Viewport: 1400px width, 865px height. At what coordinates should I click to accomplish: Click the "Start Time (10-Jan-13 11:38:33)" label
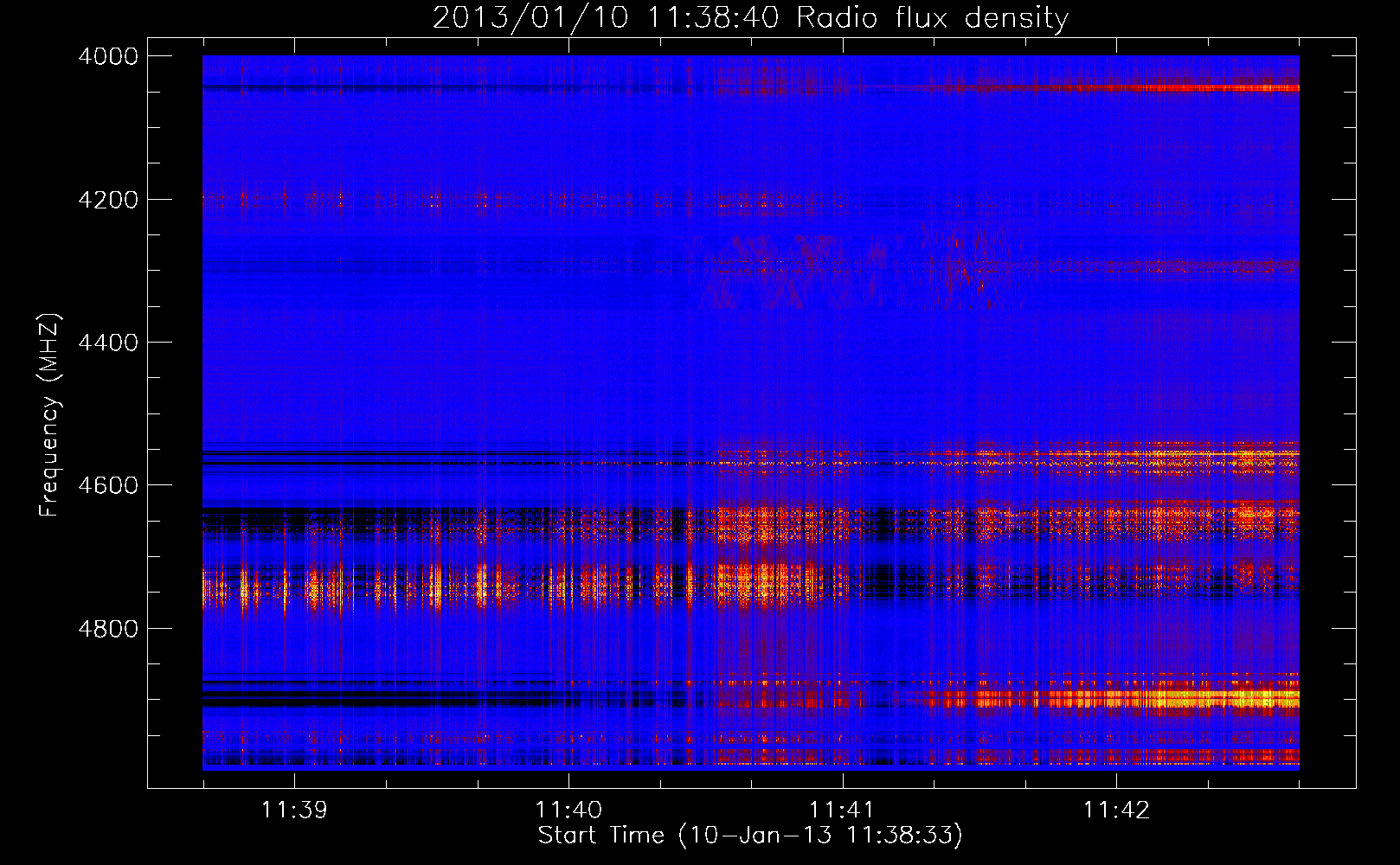coord(750,836)
